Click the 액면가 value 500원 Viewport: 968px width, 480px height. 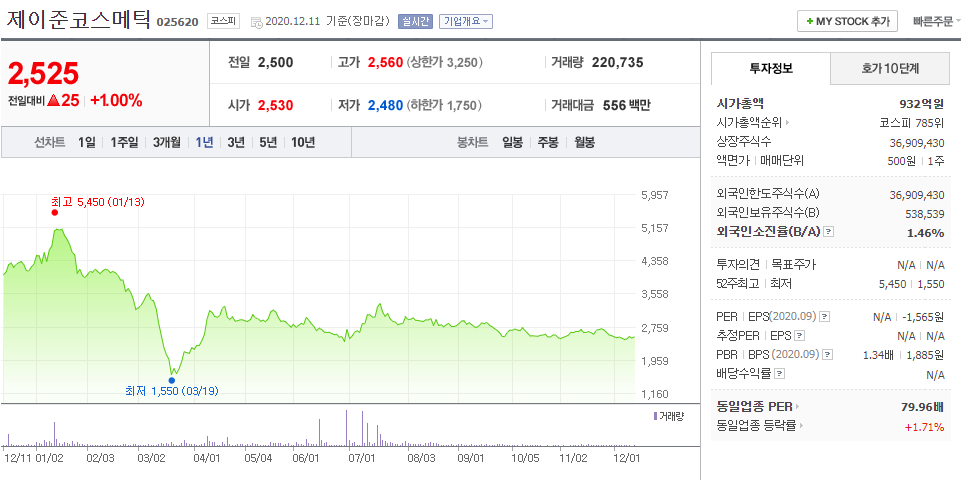click(901, 161)
